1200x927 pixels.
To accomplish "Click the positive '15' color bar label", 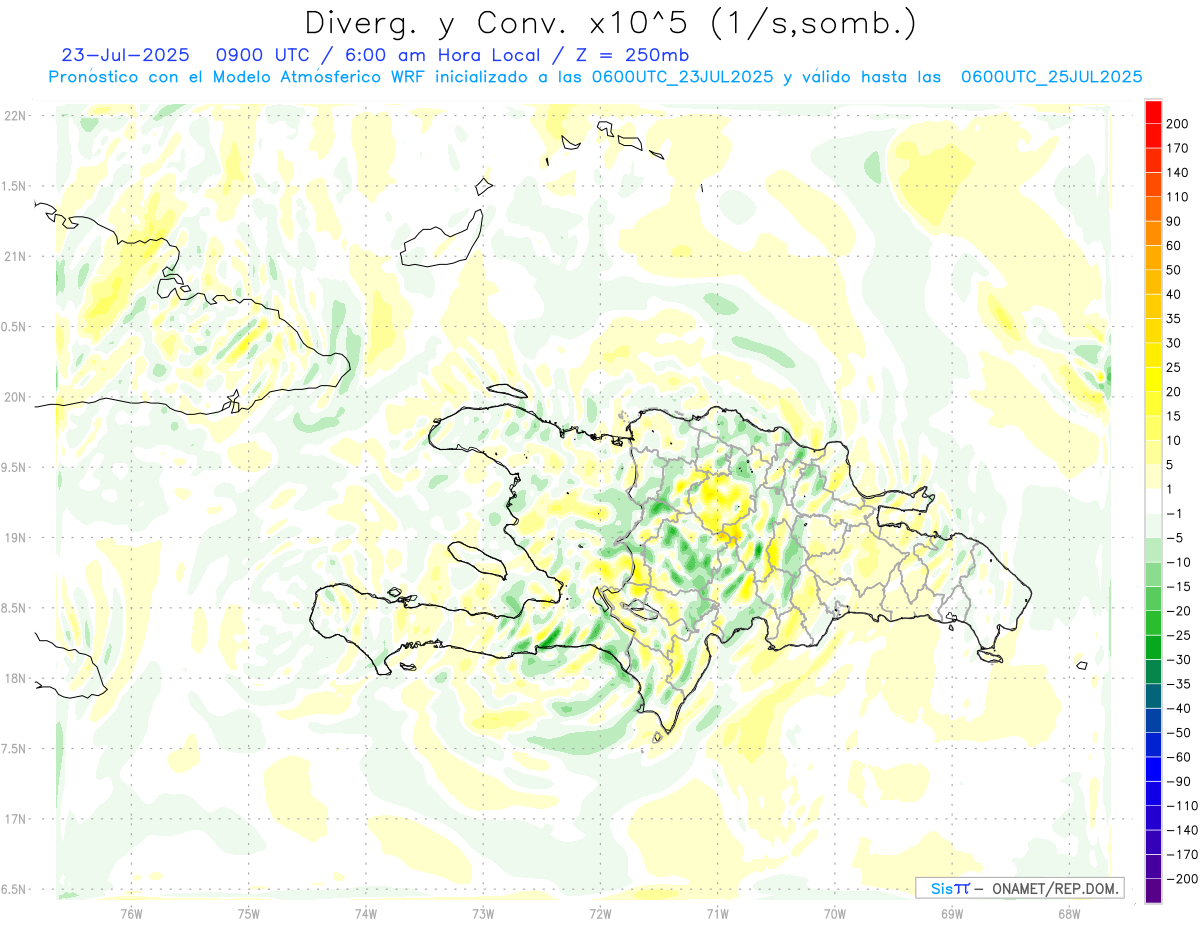I will click(x=1174, y=416).
